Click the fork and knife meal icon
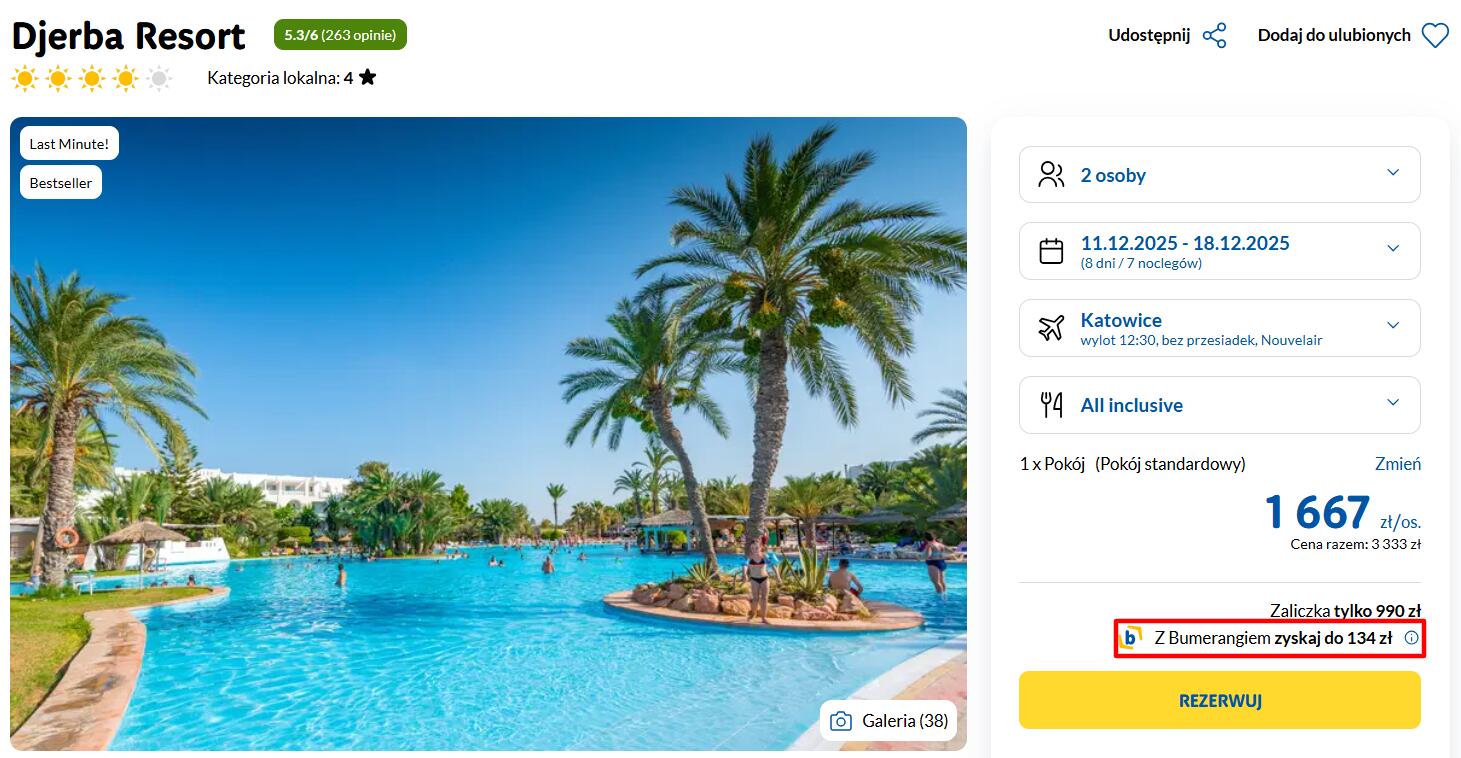The height and width of the screenshot is (758, 1461). tap(1051, 405)
